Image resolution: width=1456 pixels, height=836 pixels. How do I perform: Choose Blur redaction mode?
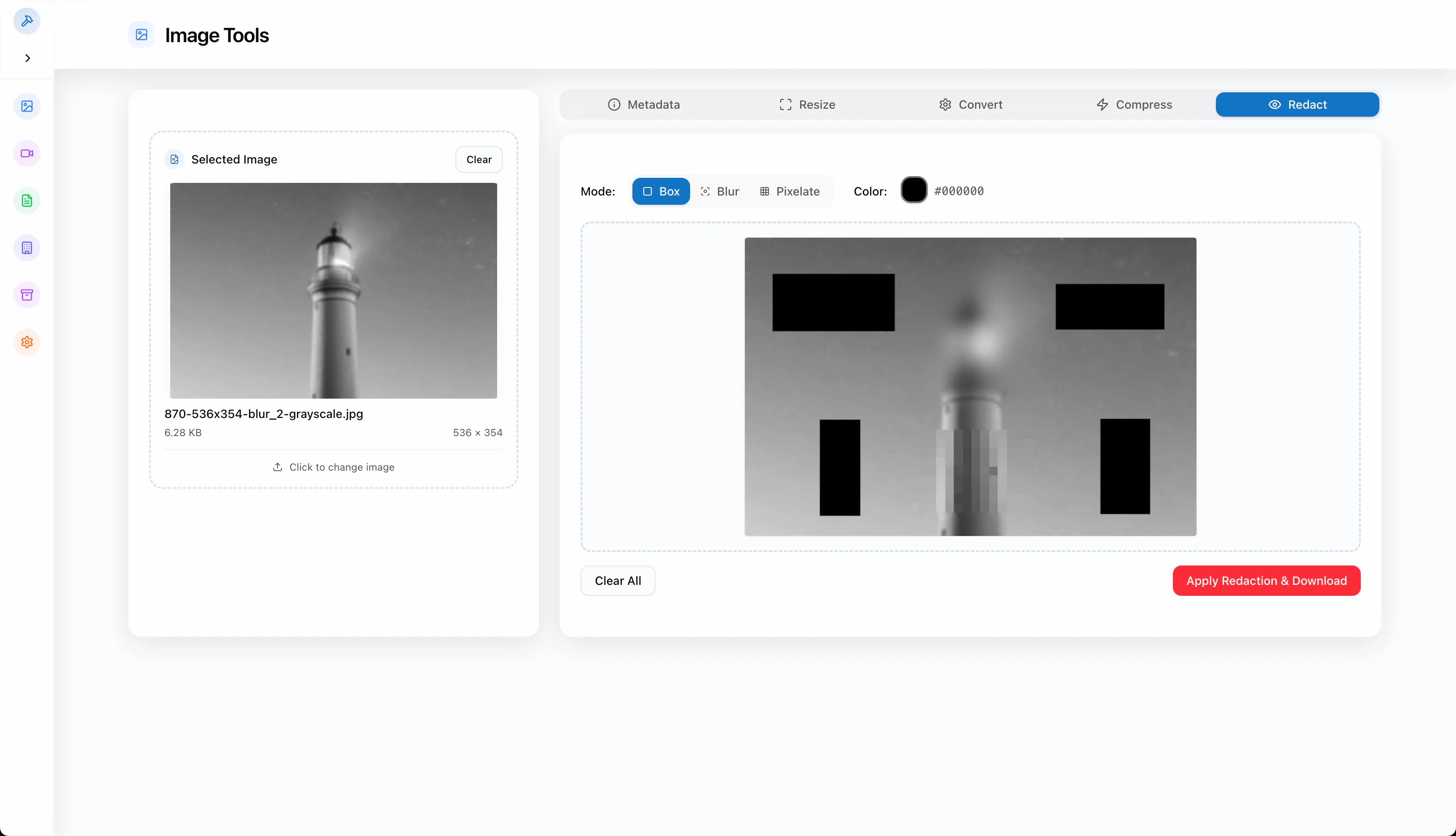720,191
